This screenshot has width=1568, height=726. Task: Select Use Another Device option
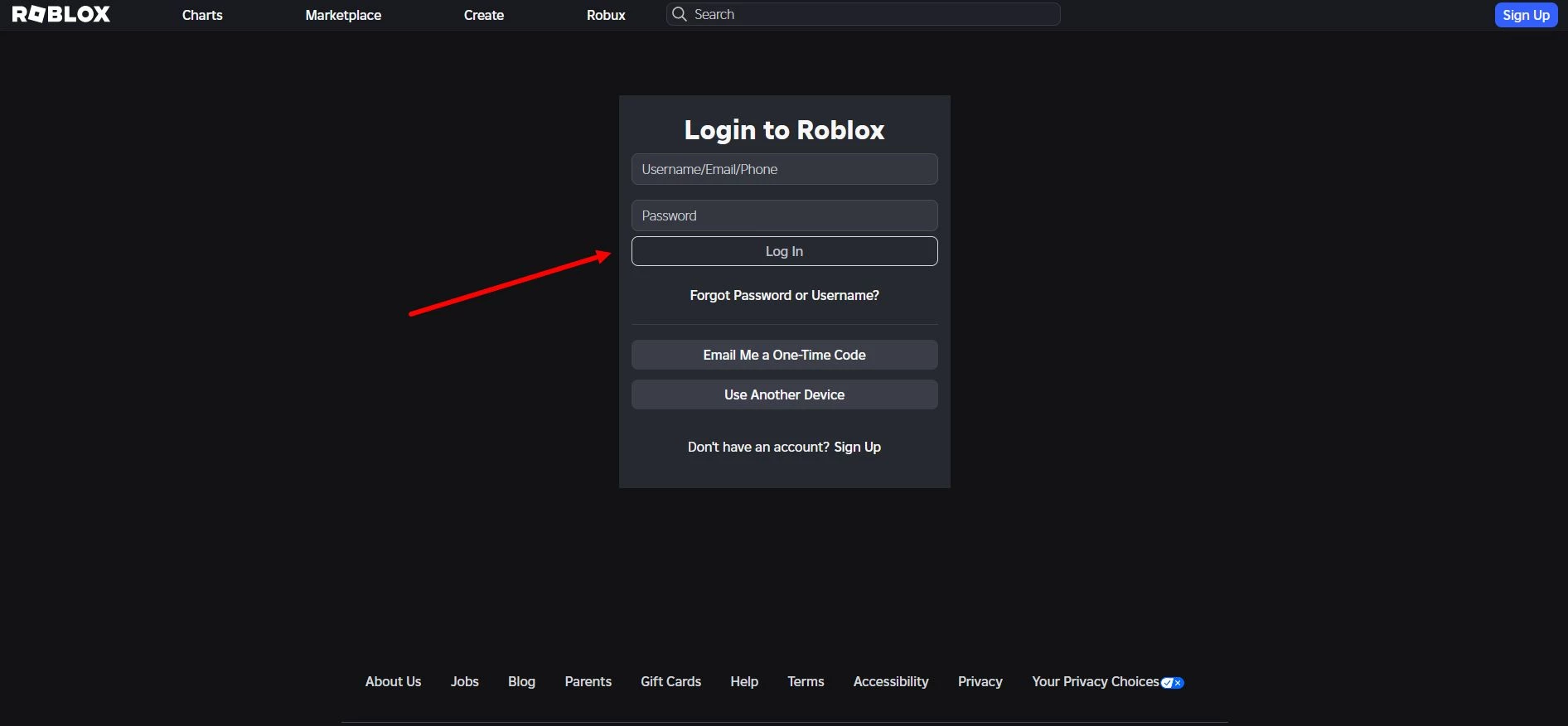pos(784,394)
